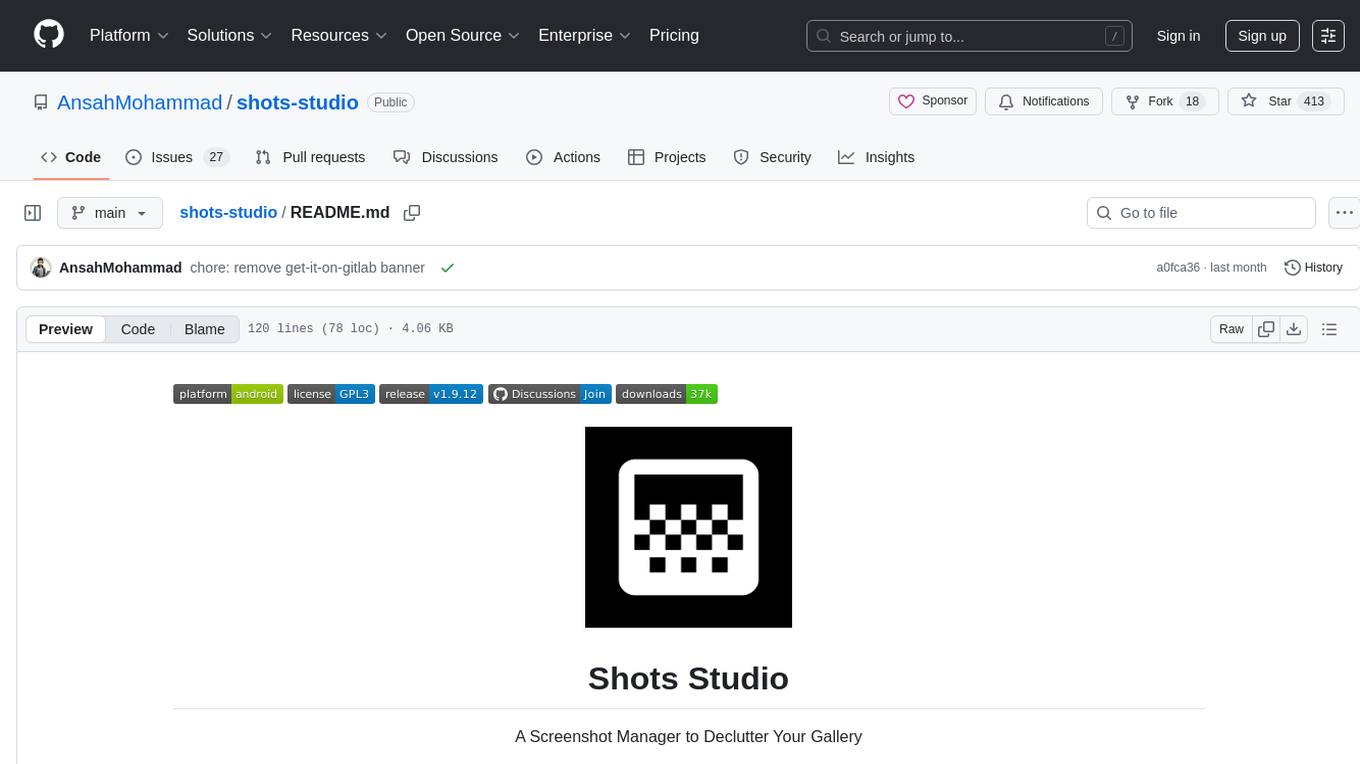Open the README outline list icon
This screenshot has height=764, width=1360.
point(1329,329)
